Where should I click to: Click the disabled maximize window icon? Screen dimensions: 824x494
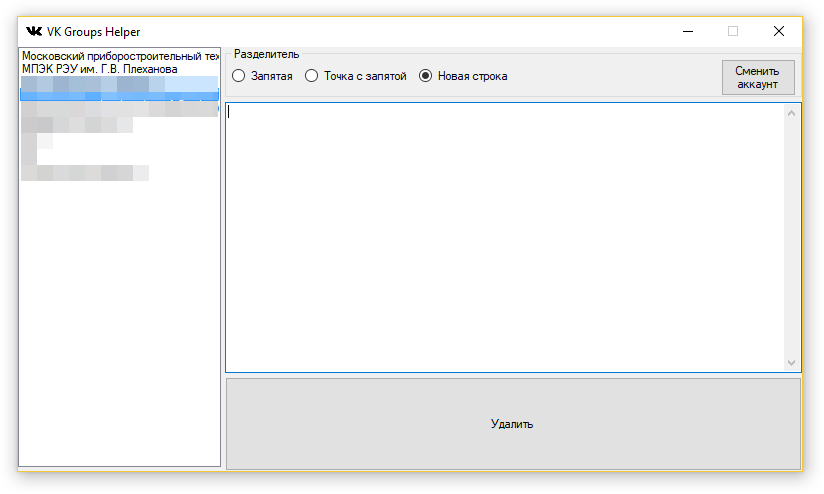tap(733, 31)
